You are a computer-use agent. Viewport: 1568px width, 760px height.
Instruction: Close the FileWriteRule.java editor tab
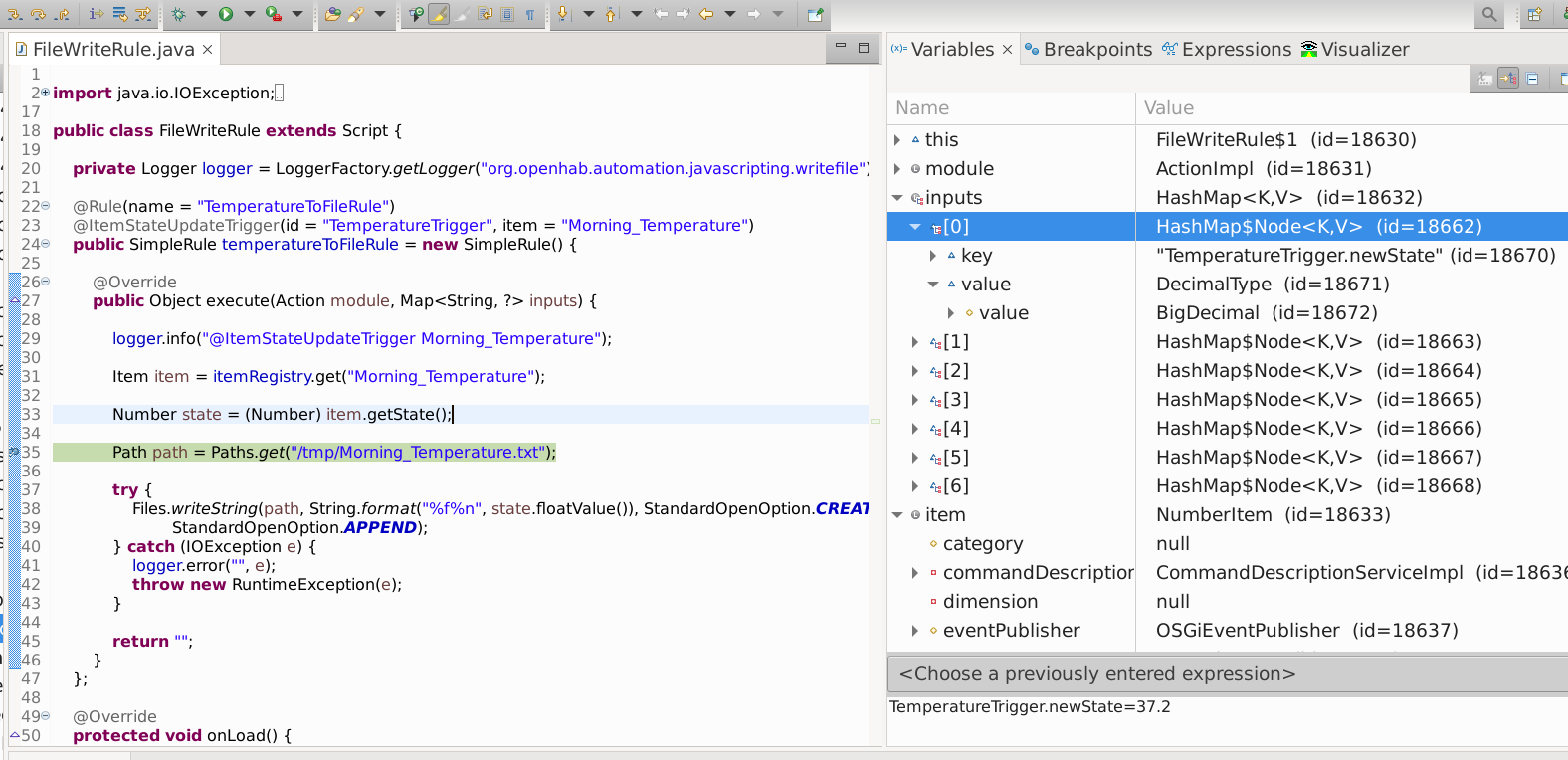pyautogui.click(x=207, y=50)
